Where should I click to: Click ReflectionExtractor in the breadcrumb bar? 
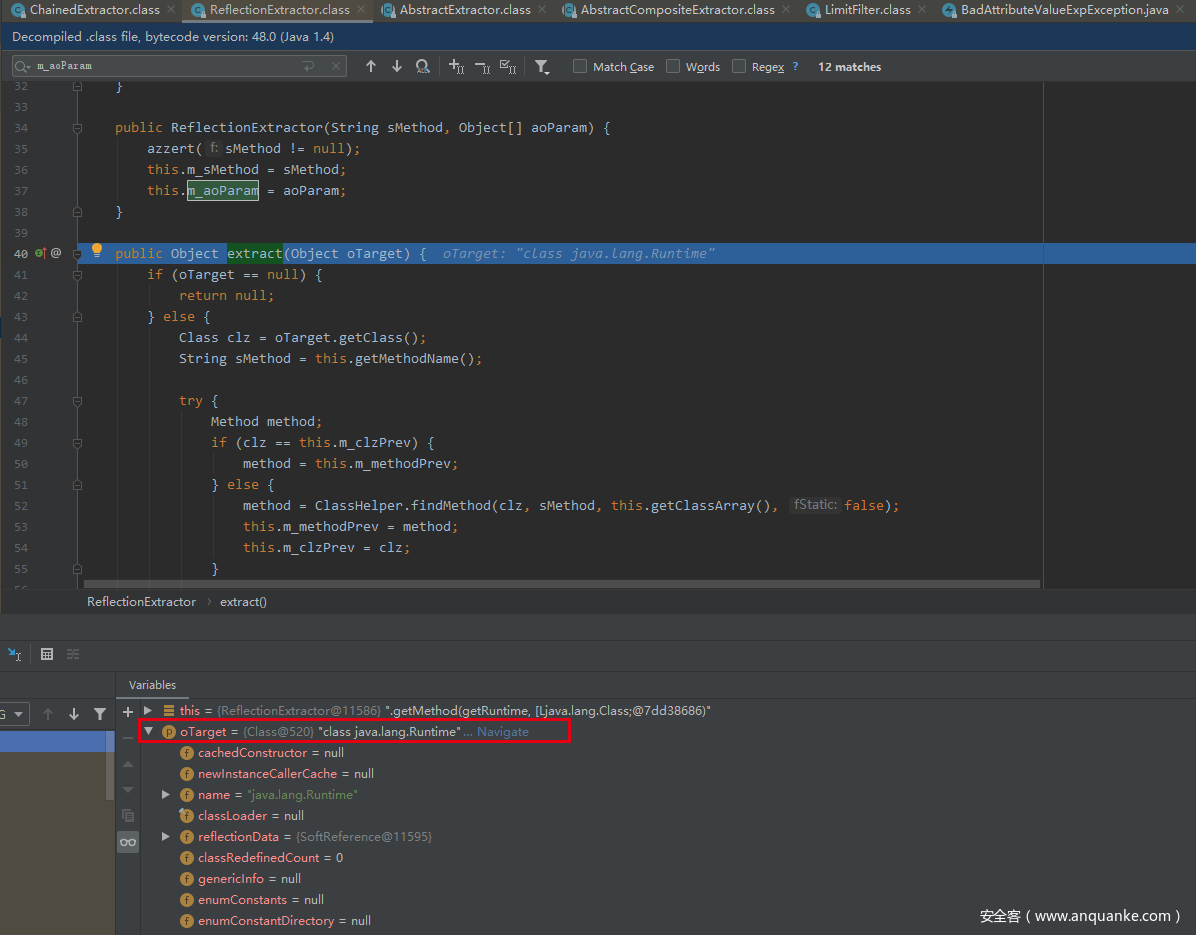click(141, 602)
